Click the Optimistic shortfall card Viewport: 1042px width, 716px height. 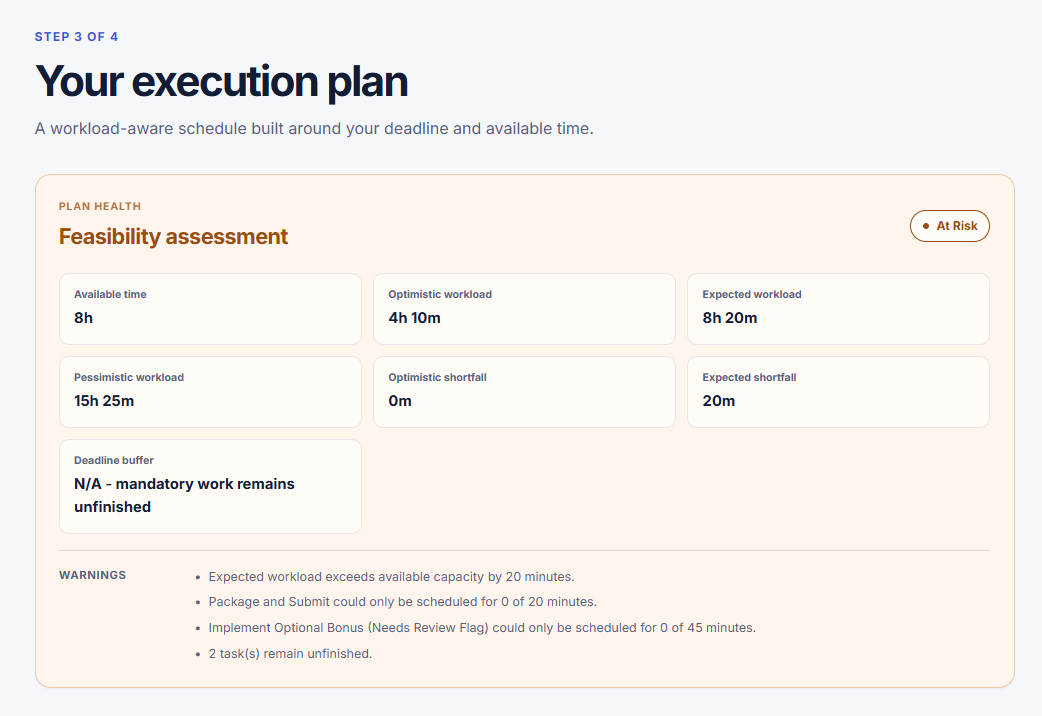(x=524, y=392)
